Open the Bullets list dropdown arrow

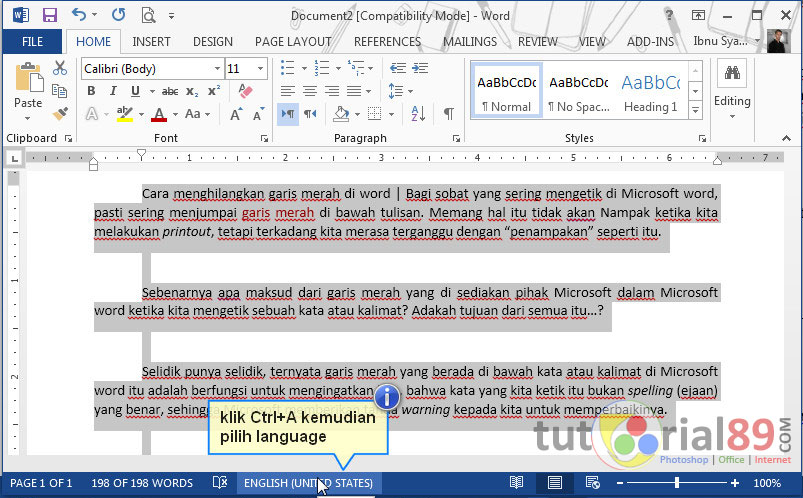pos(304,68)
